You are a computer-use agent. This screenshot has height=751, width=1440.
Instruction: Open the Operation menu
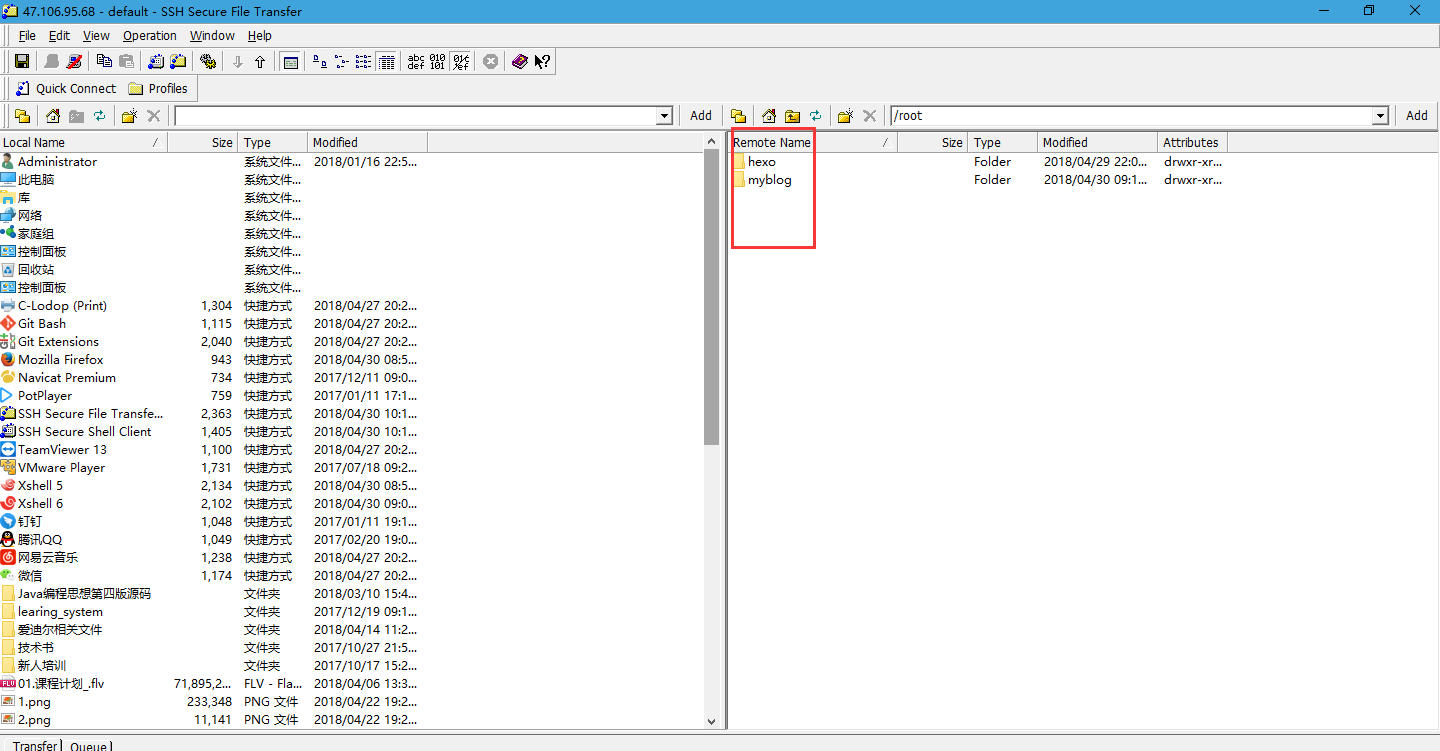point(150,36)
